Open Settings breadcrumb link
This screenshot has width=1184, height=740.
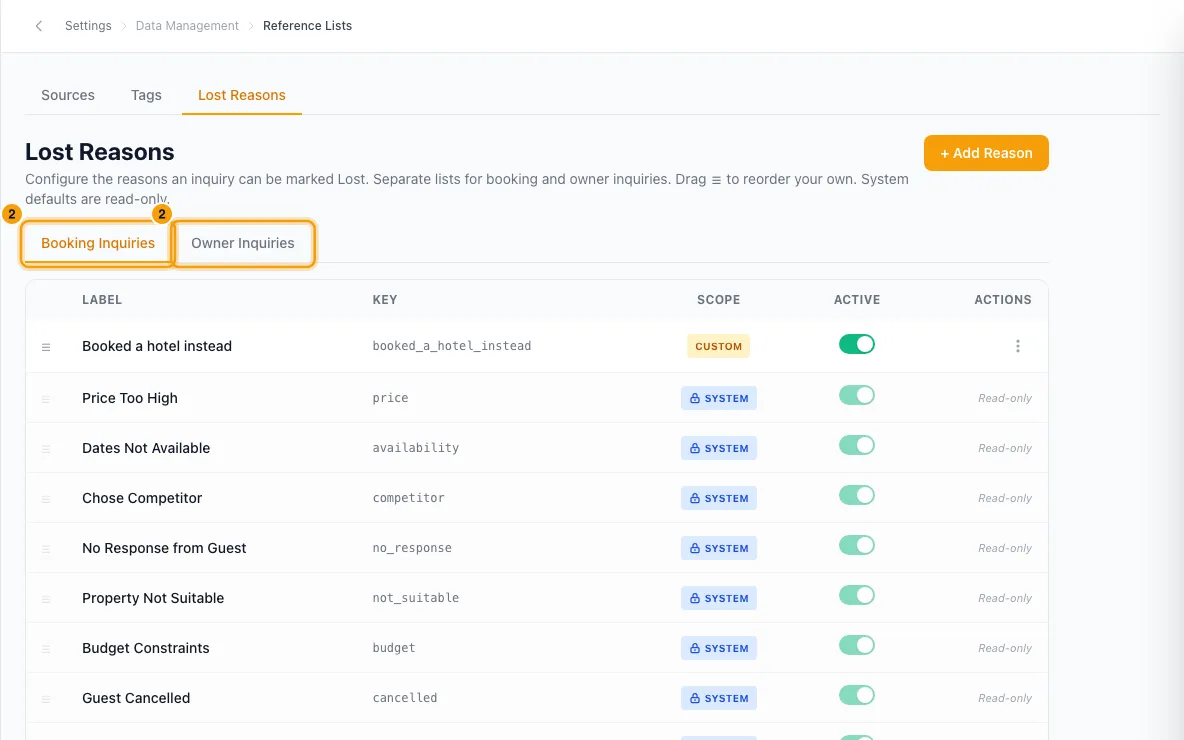point(88,26)
